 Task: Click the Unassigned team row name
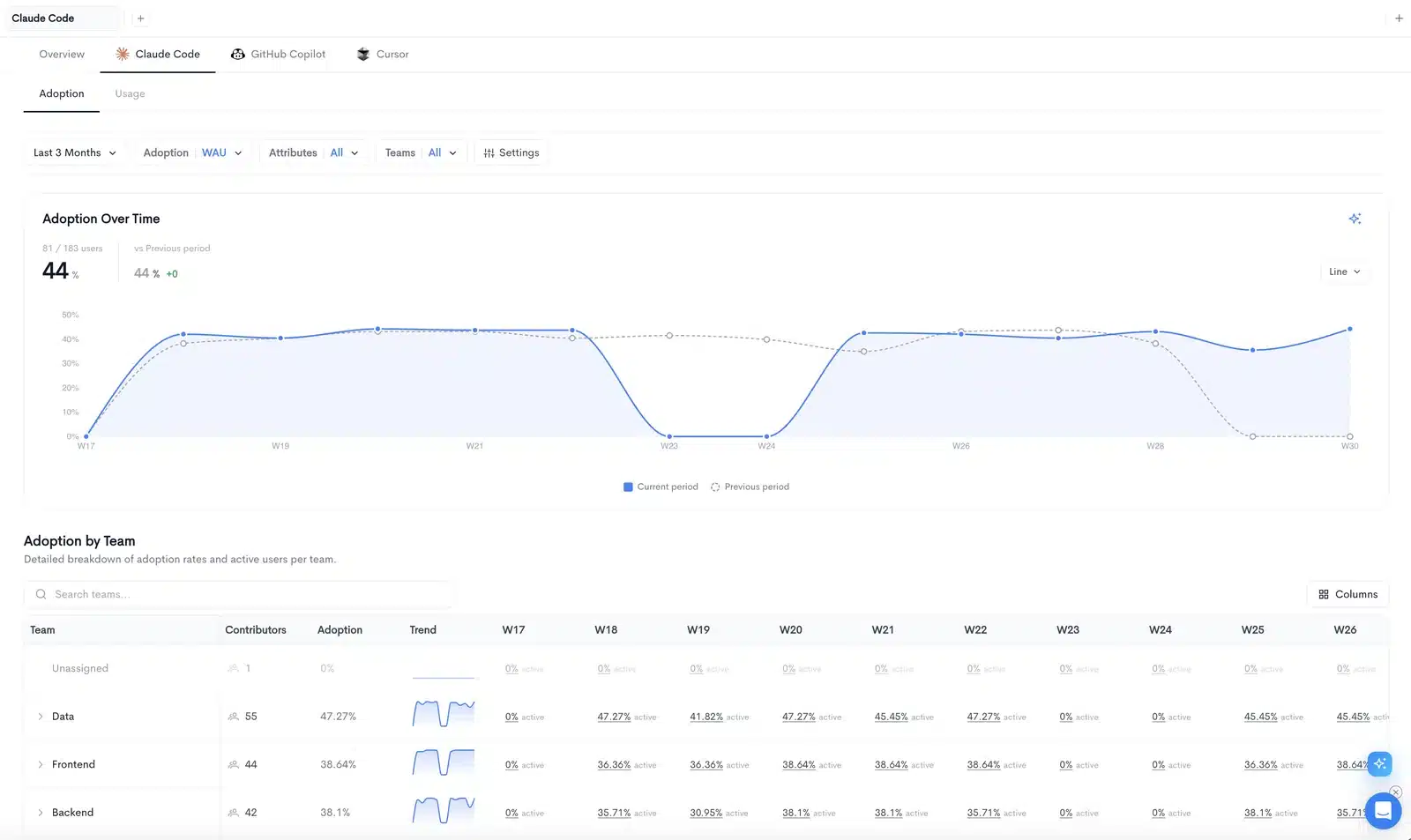[80, 668]
